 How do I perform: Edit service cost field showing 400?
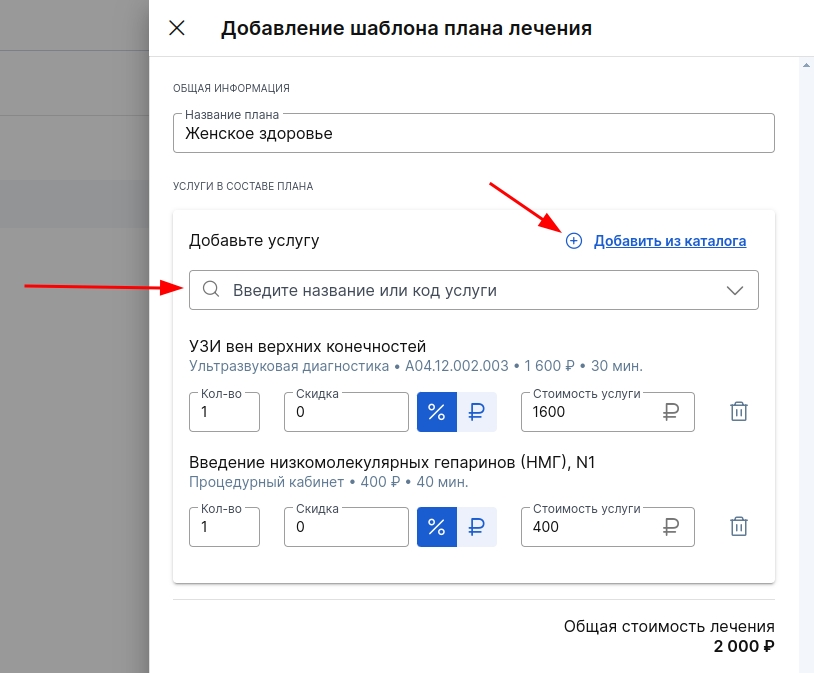point(608,527)
